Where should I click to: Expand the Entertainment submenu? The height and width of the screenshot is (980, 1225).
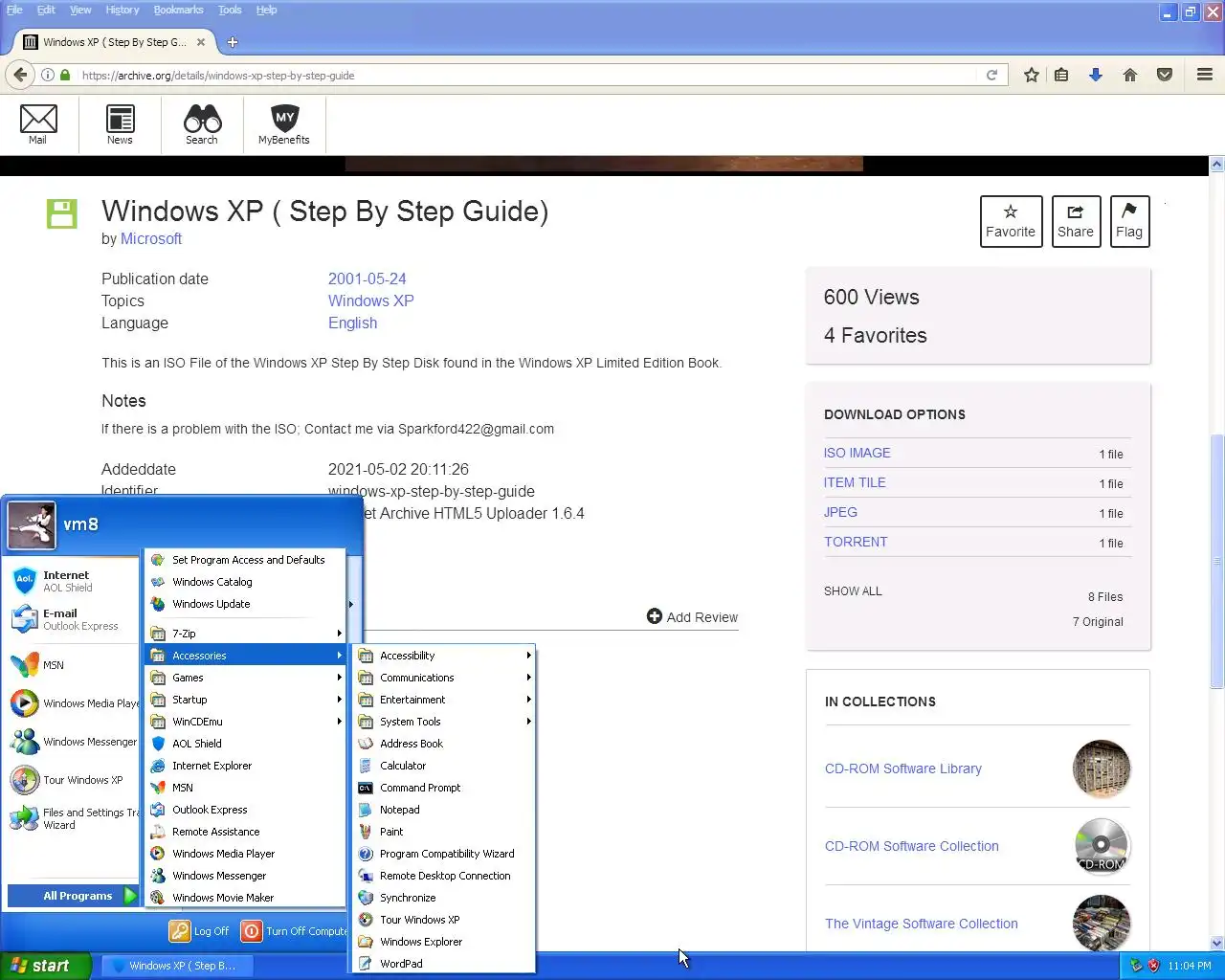point(444,700)
